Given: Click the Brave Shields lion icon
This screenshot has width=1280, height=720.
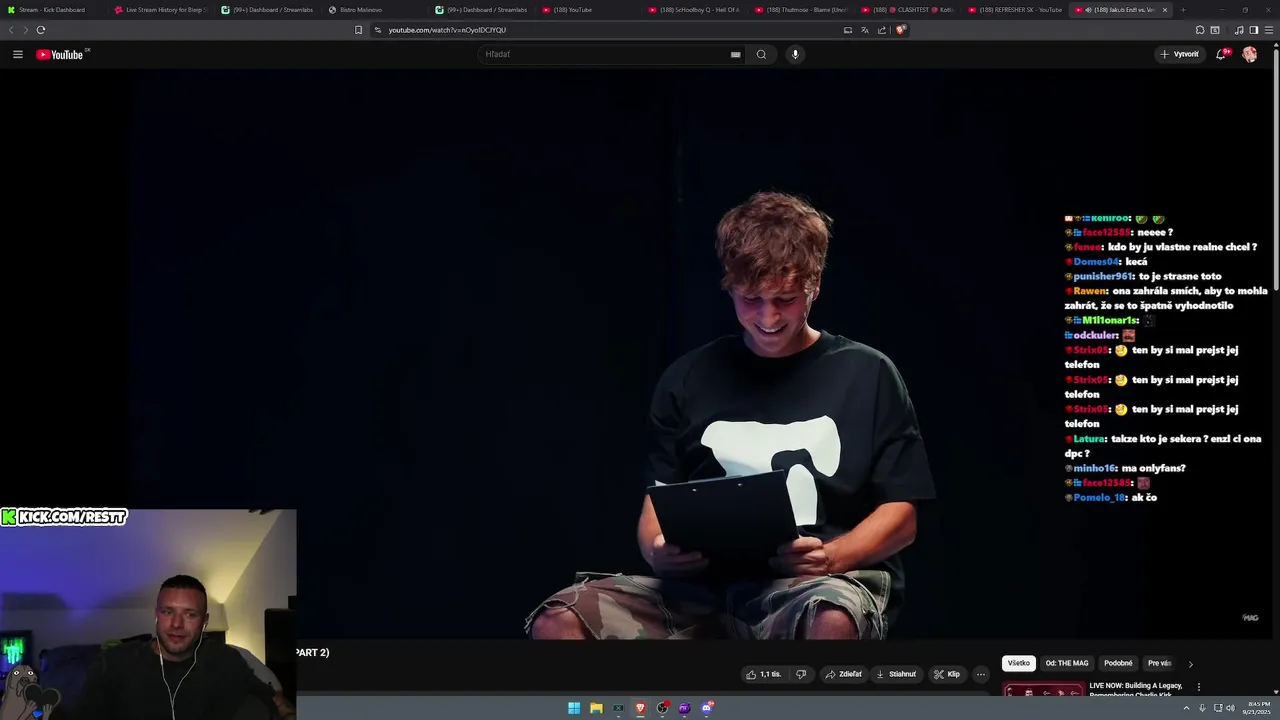Looking at the screenshot, I should pyautogui.click(x=900, y=30).
